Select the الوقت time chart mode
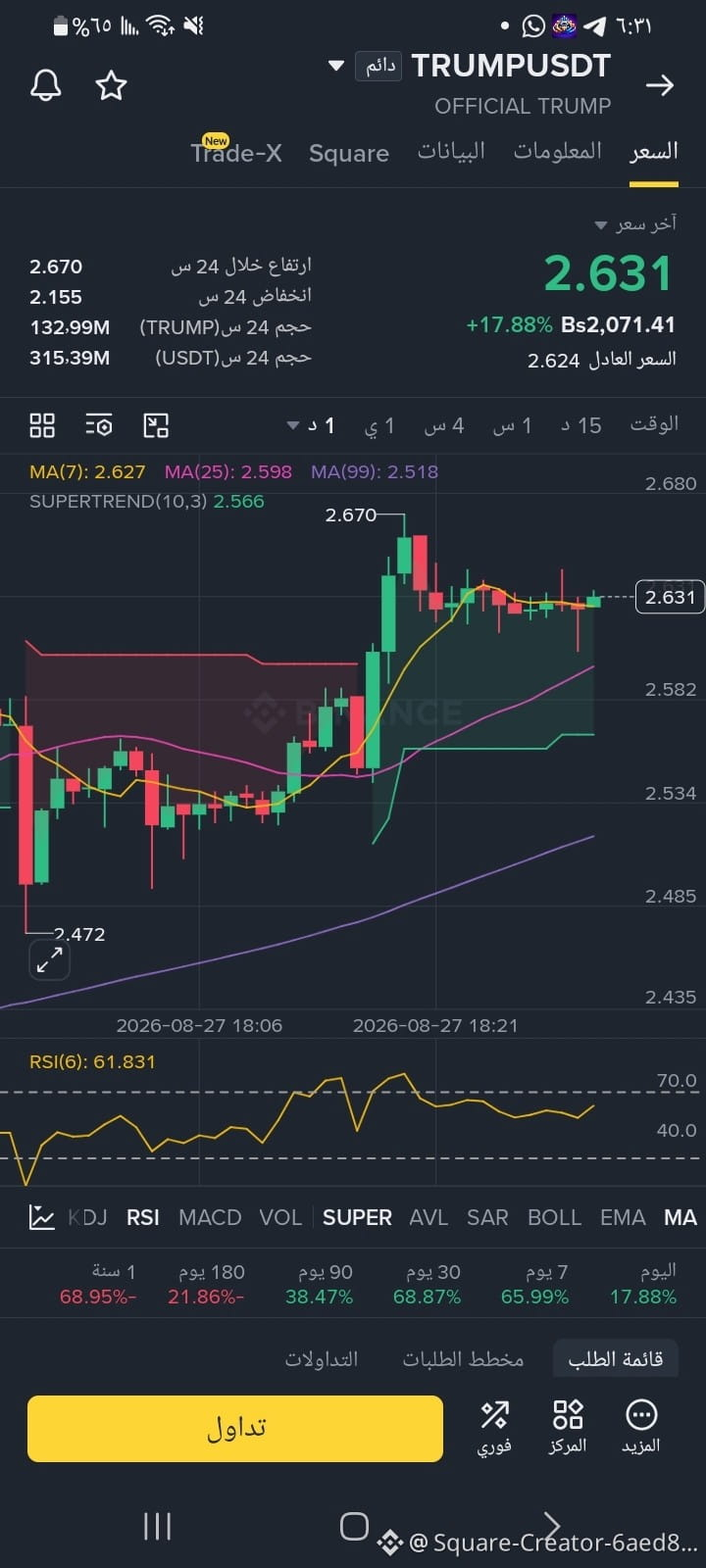706x1568 pixels. [x=654, y=424]
